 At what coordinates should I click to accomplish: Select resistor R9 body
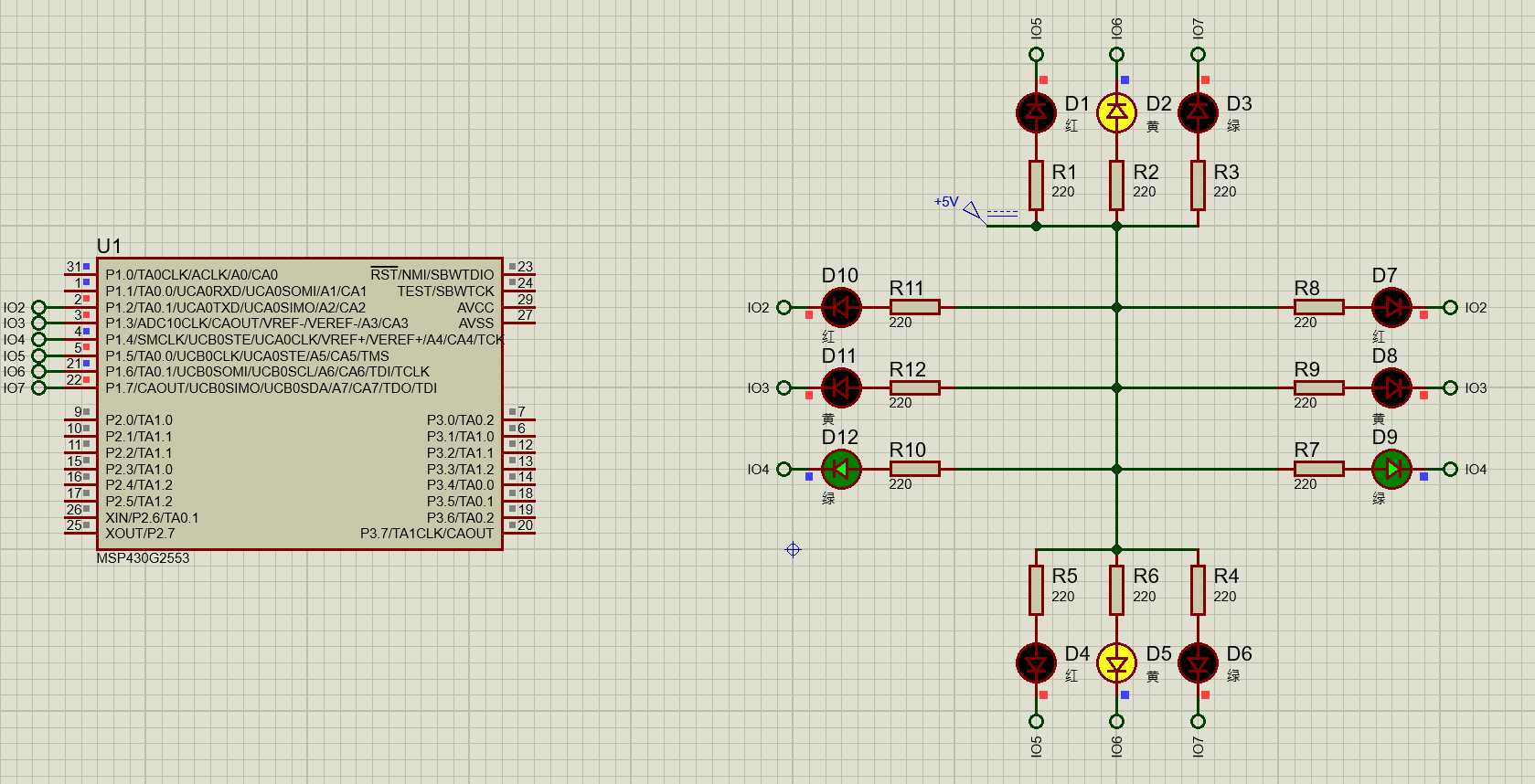(x=1319, y=387)
